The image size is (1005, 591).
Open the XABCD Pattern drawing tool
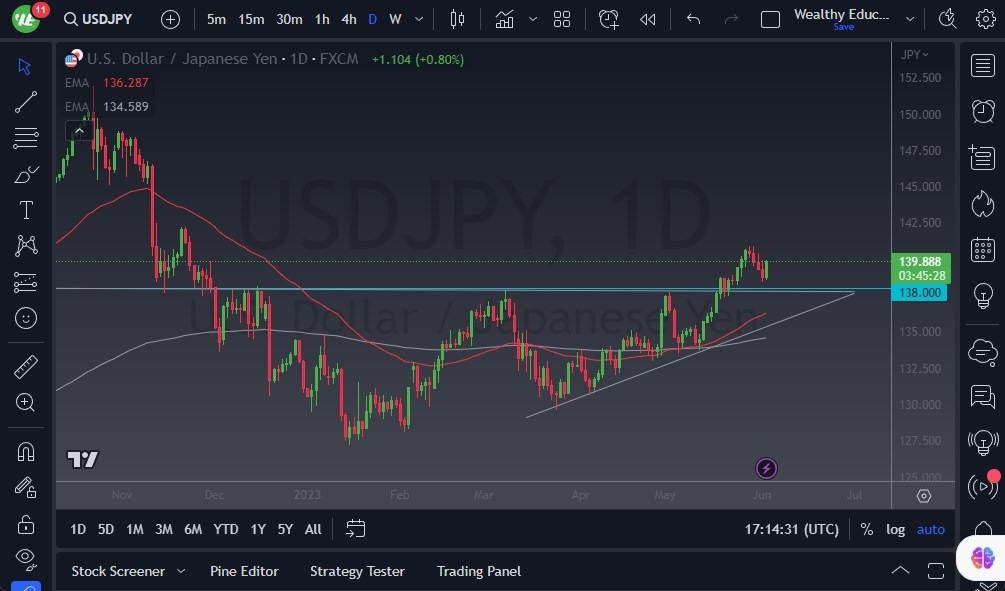(x=25, y=246)
